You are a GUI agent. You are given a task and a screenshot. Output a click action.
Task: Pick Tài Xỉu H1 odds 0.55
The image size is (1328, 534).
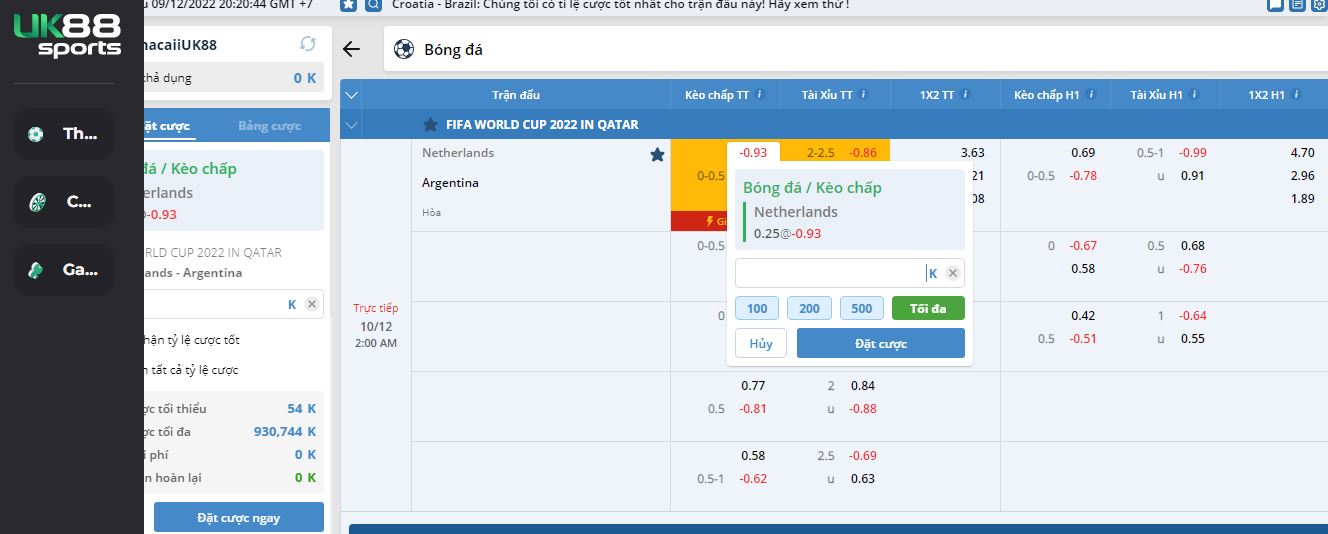tap(1192, 339)
